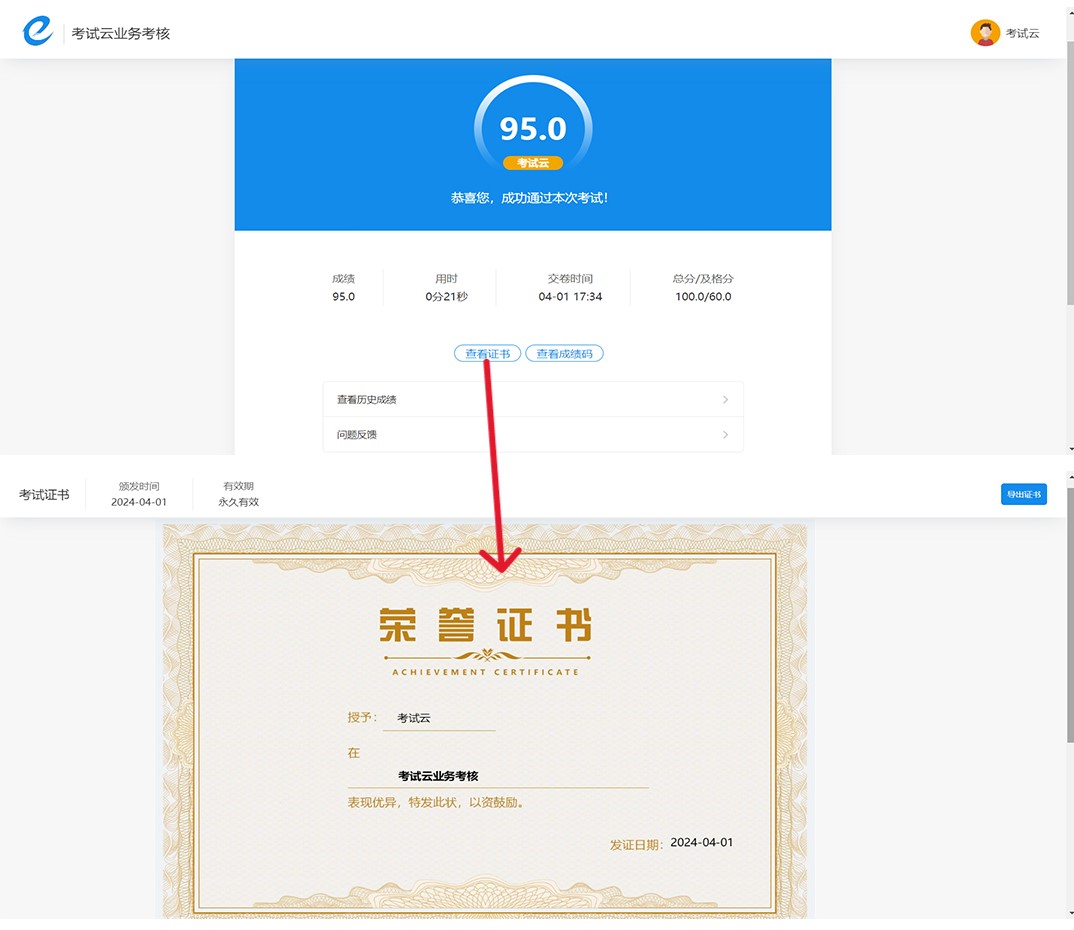Click the 考试云业务考核 page title
1074x930 pixels.
tap(121, 34)
